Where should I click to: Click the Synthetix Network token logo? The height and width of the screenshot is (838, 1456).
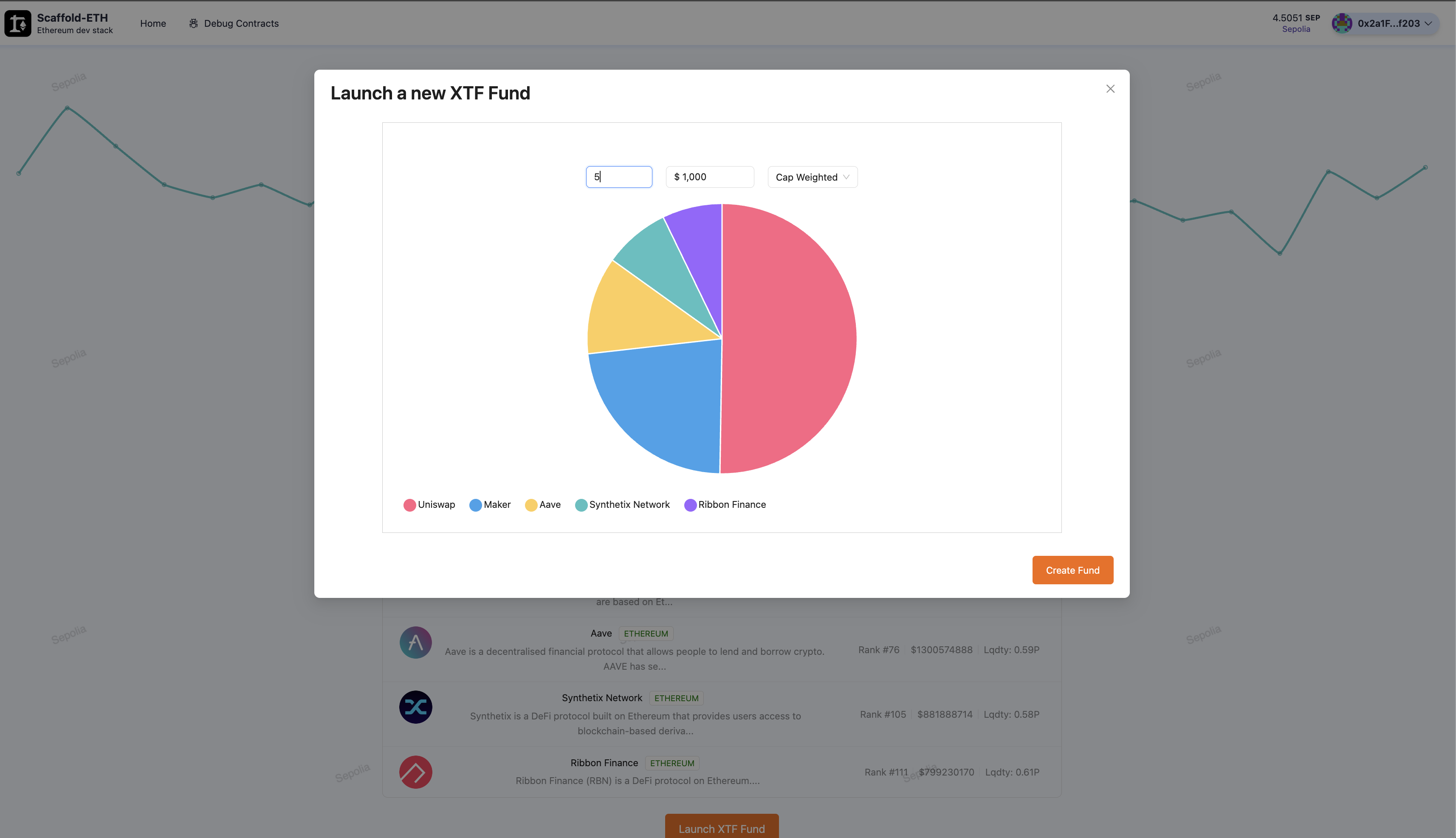415,707
